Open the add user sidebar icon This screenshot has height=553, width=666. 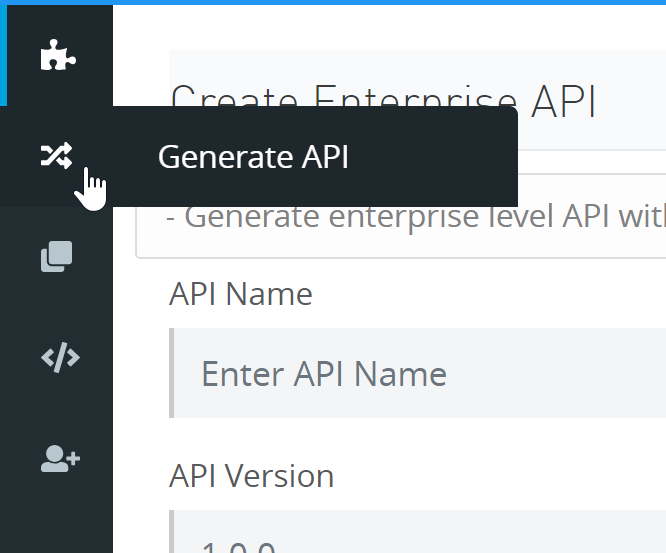(x=60, y=459)
